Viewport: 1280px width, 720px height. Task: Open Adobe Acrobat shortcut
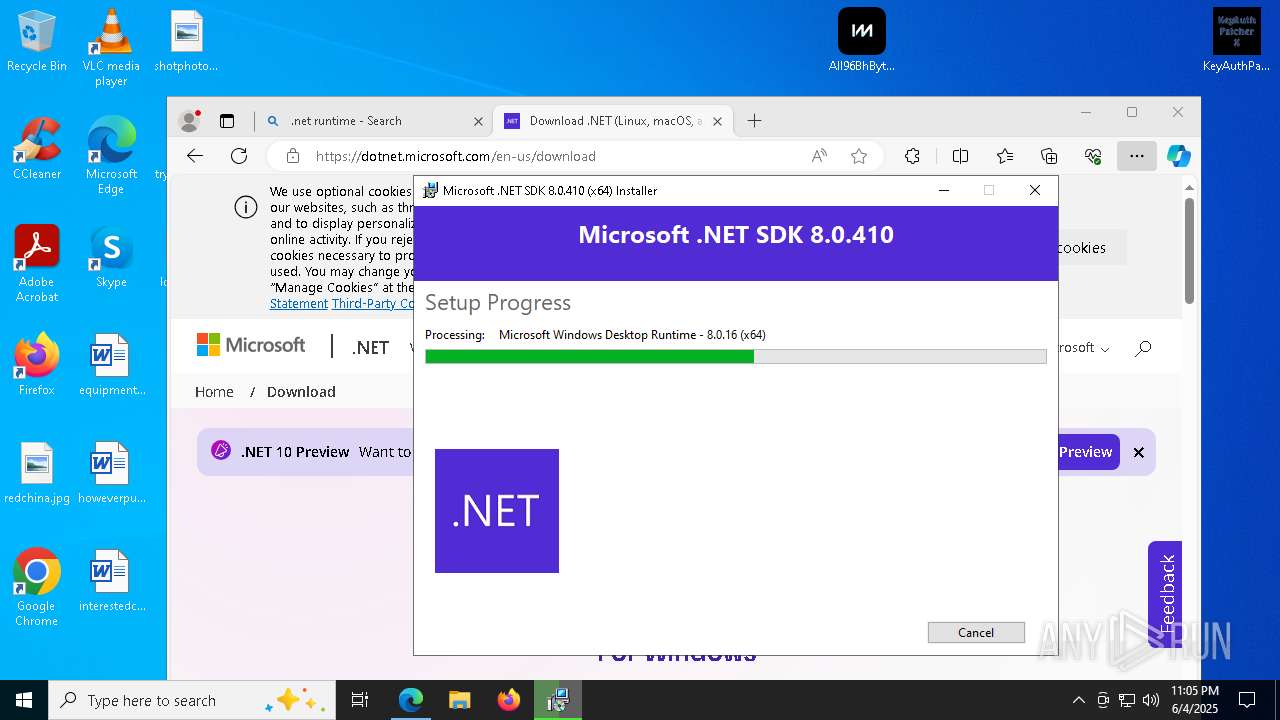(x=37, y=263)
